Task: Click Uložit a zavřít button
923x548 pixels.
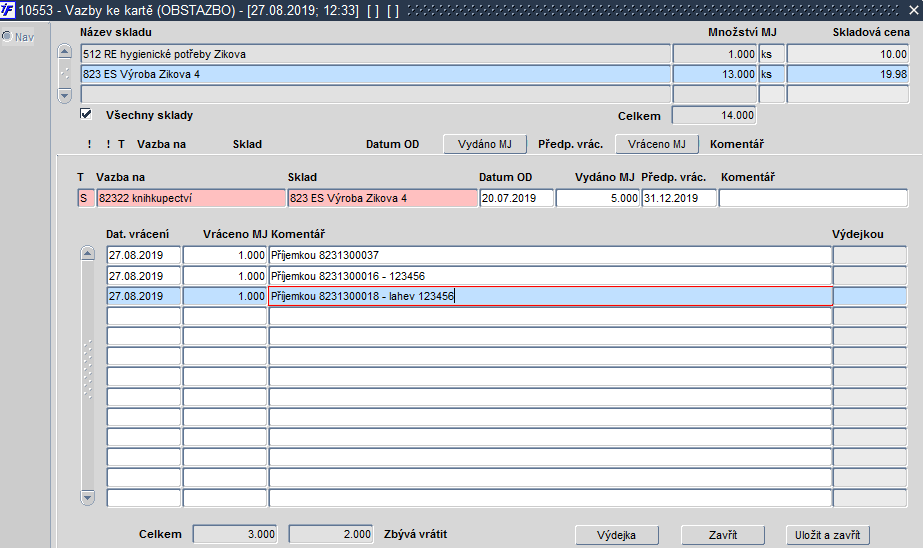Action: pos(828,535)
